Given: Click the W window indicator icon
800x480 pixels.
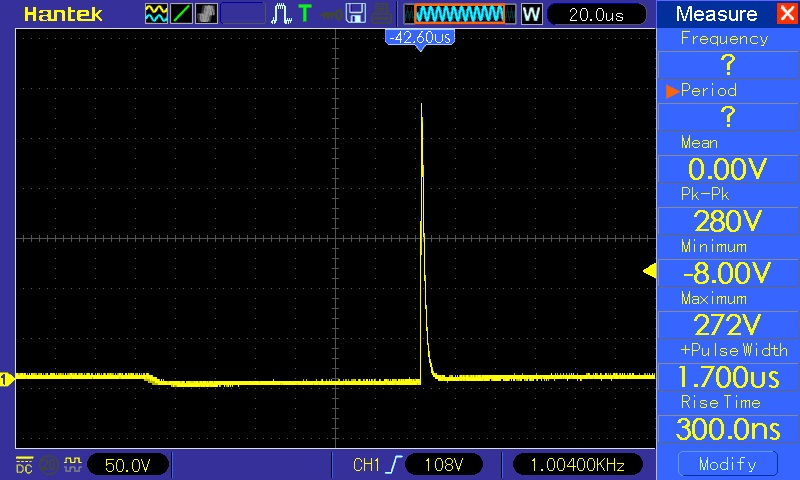Looking at the screenshot, I should click(531, 14).
